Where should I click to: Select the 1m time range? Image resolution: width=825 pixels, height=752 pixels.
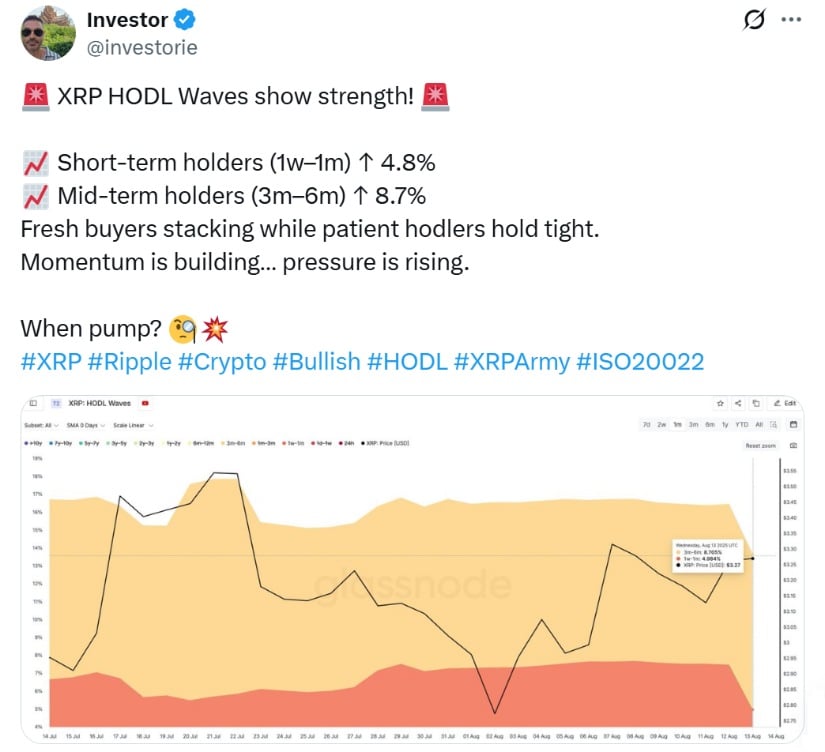678,424
